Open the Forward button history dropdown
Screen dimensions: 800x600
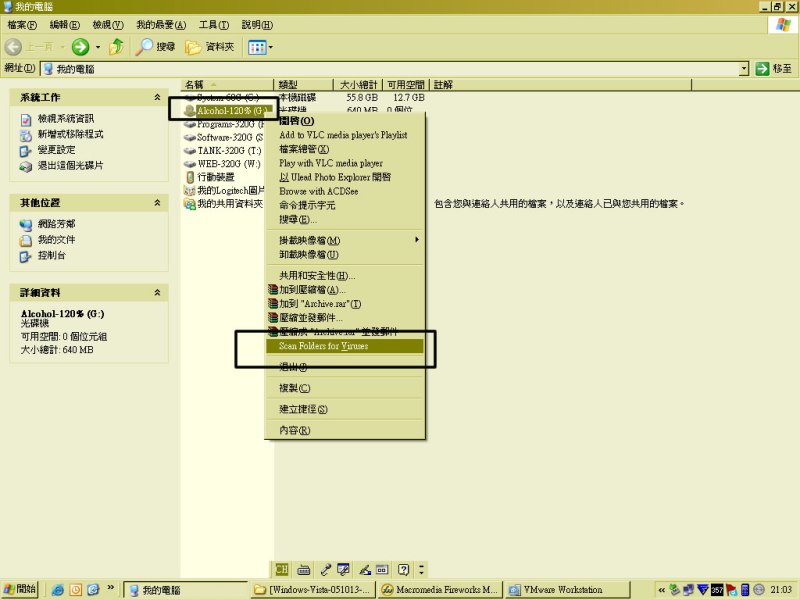tap(98, 47)
